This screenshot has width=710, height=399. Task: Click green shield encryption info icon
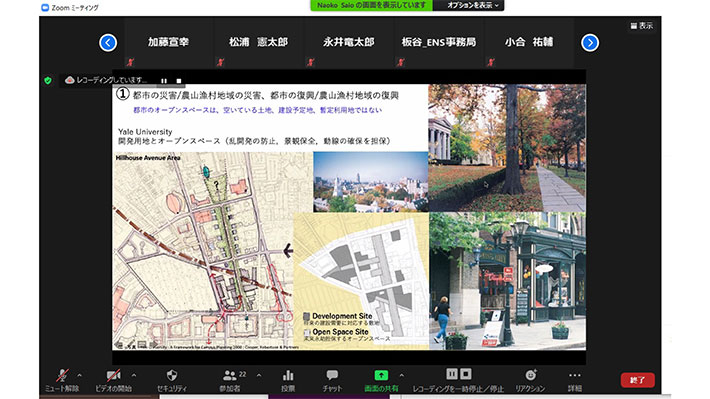48,81
